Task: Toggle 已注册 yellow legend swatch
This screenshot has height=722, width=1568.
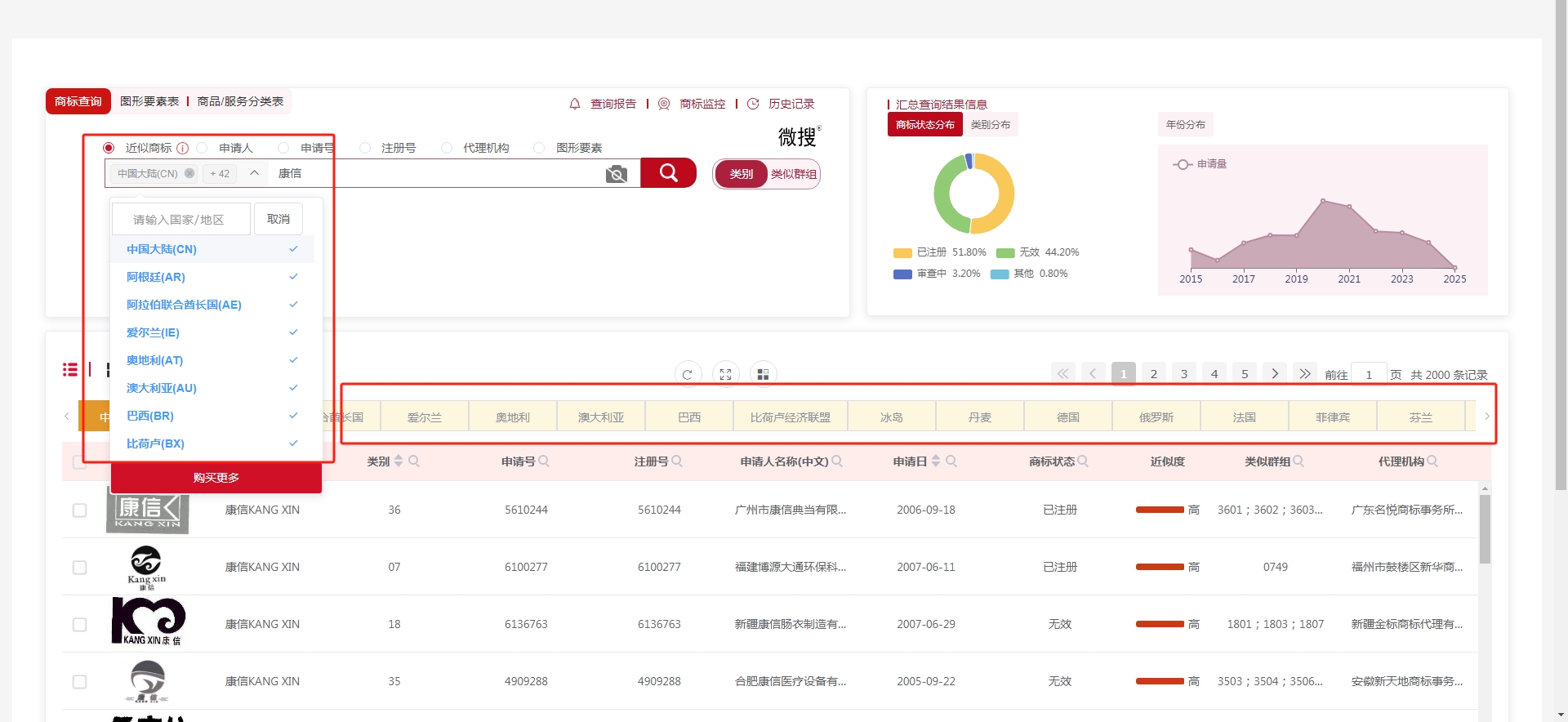Action: click(902, 252)
